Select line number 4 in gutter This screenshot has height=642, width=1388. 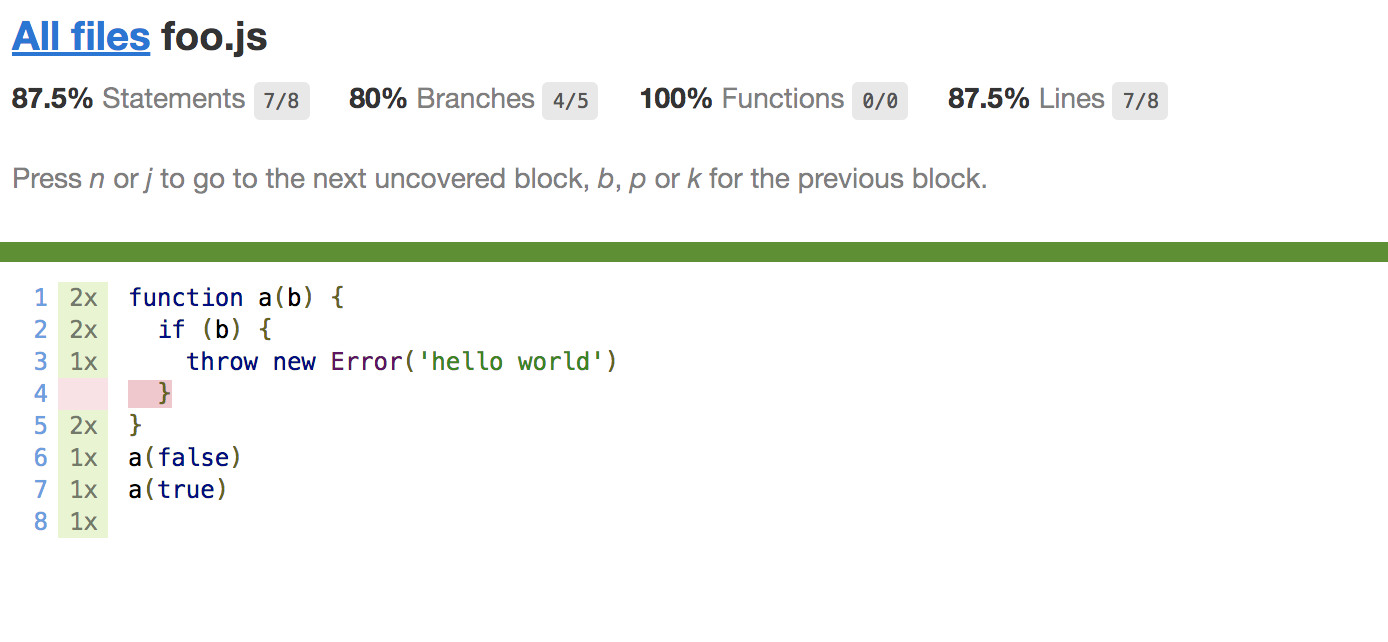[40, 394]
